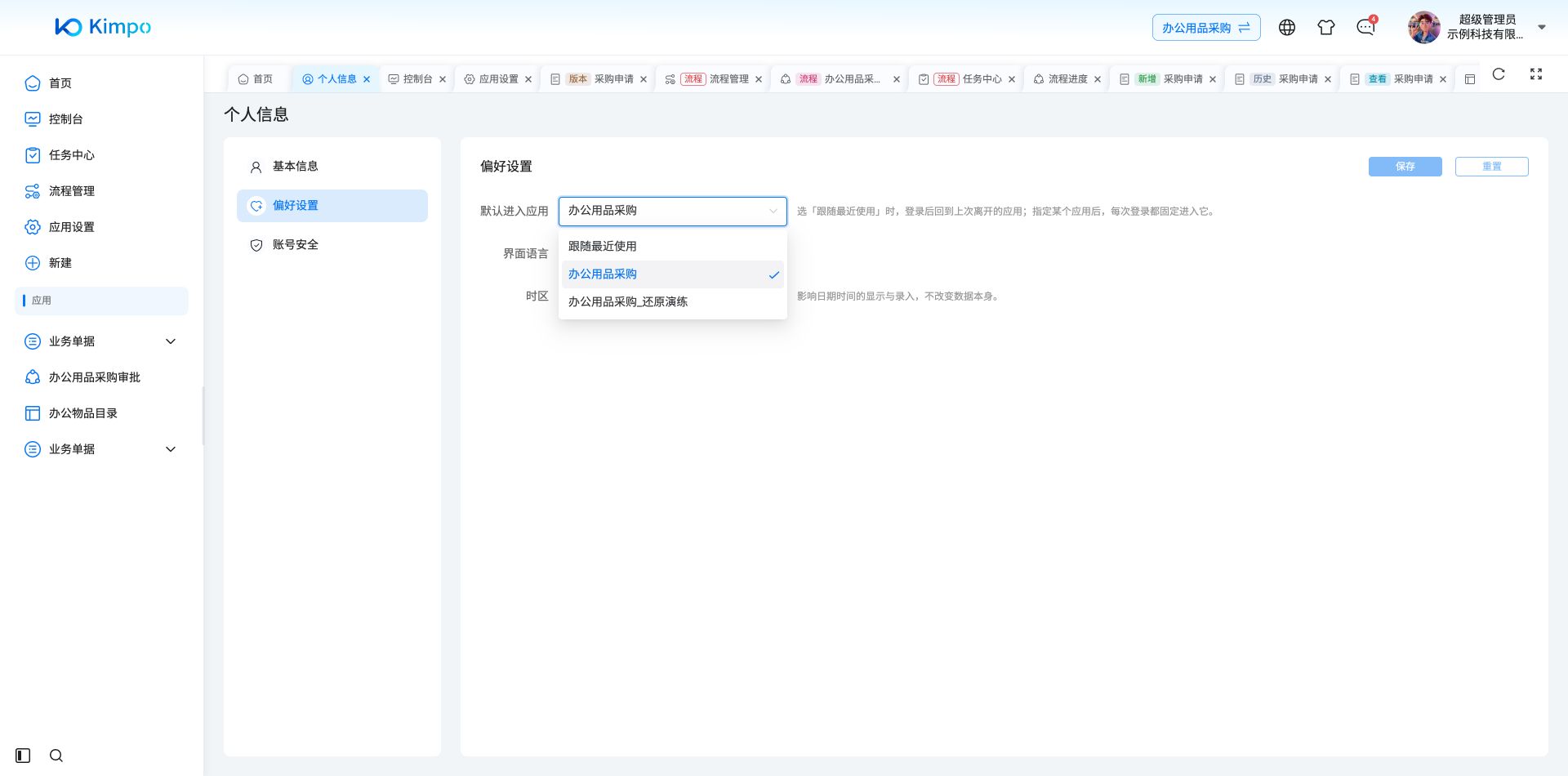The image size is (1568, 776).
Task: Open 流程管理 in sidebar
Action: [102, 191]
